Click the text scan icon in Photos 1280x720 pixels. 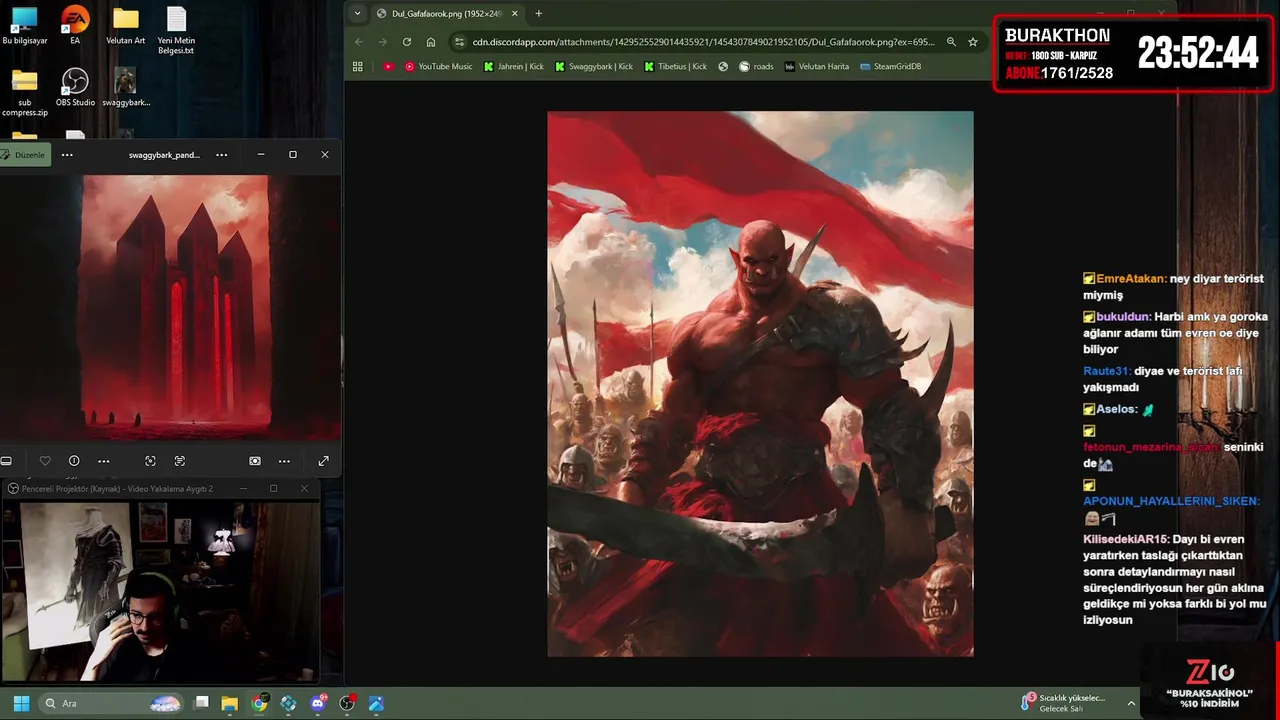[180, 461]
